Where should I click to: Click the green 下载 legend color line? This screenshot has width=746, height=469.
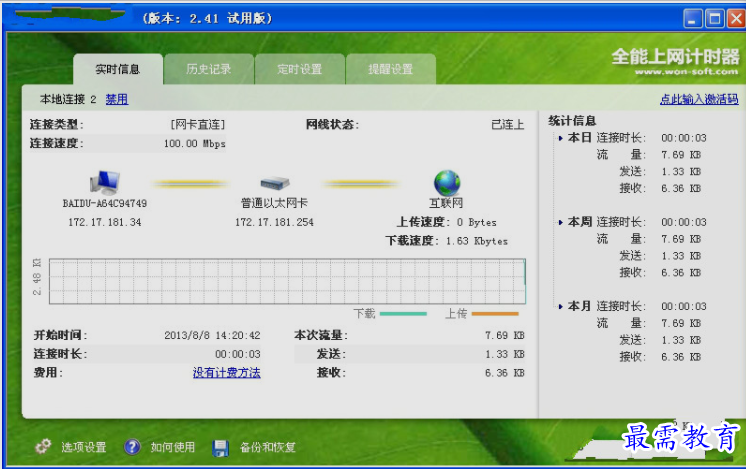(403, 314)
